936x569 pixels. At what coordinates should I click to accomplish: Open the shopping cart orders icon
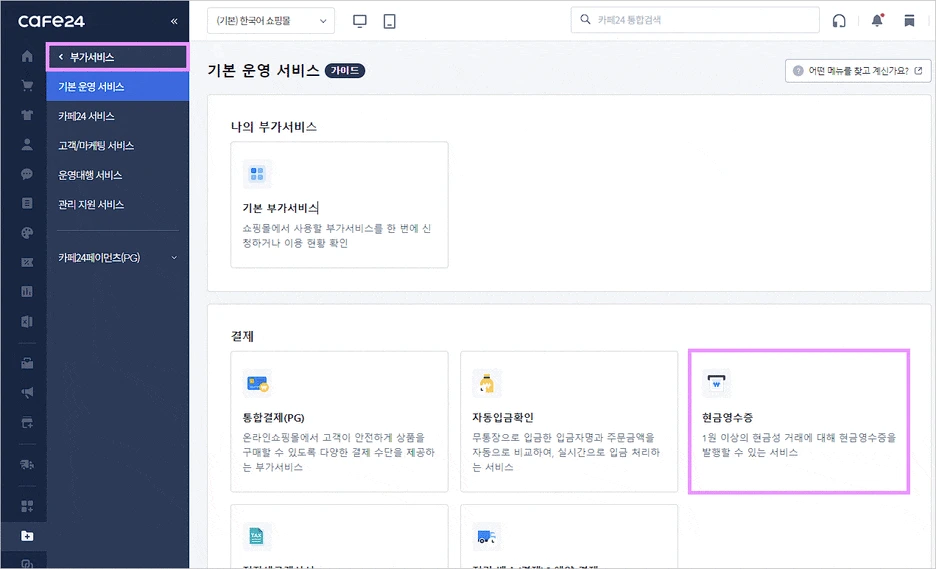(27, 85)
